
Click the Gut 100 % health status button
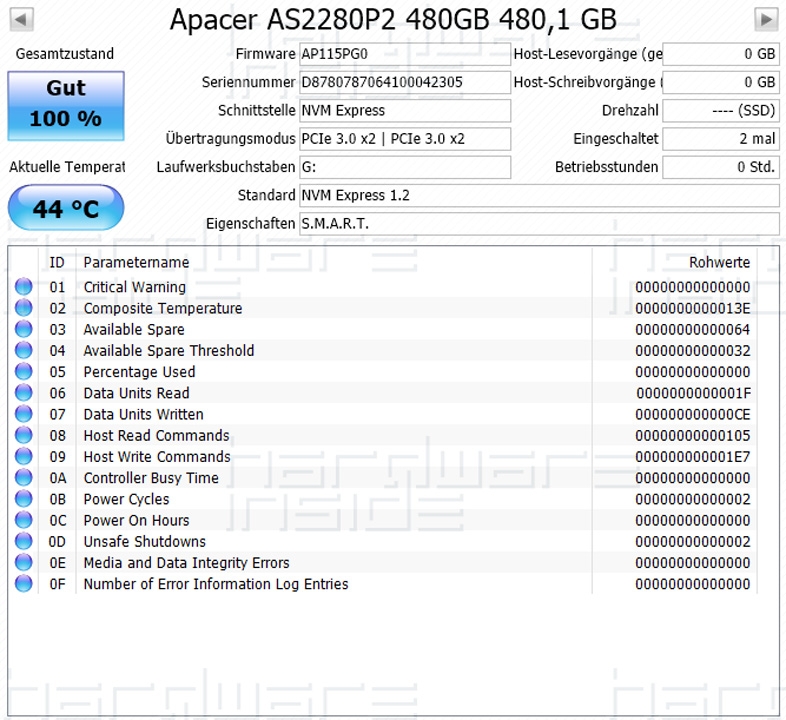(x=66, y=106)
